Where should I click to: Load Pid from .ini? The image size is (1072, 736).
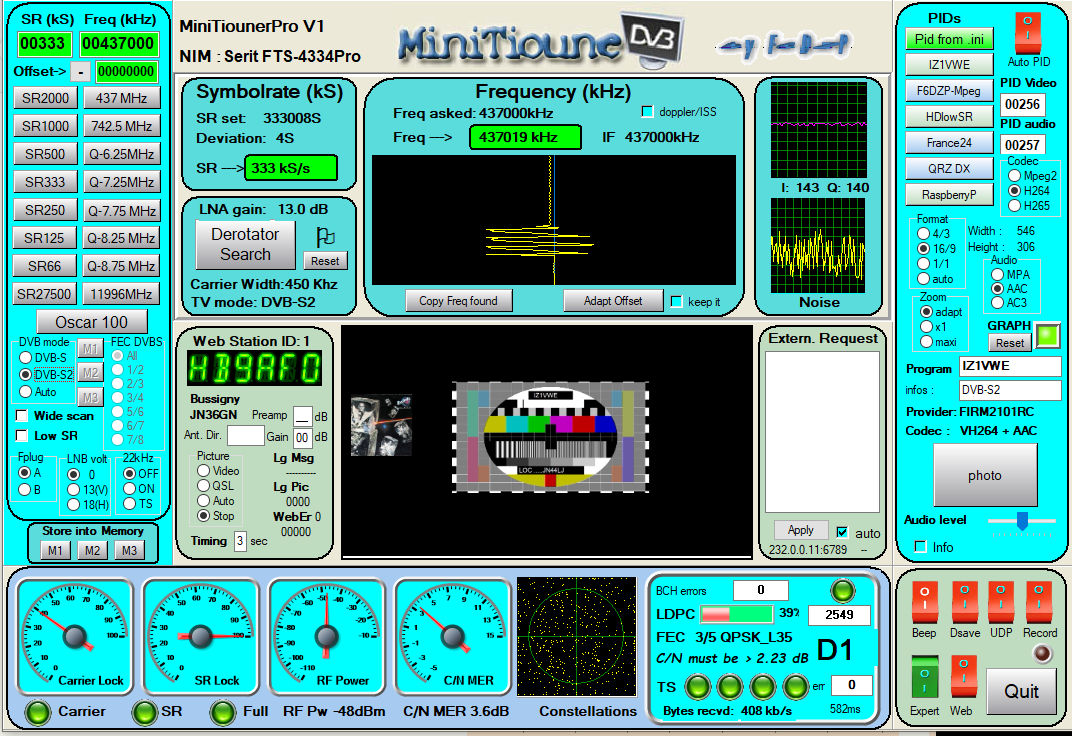[949, 39]
